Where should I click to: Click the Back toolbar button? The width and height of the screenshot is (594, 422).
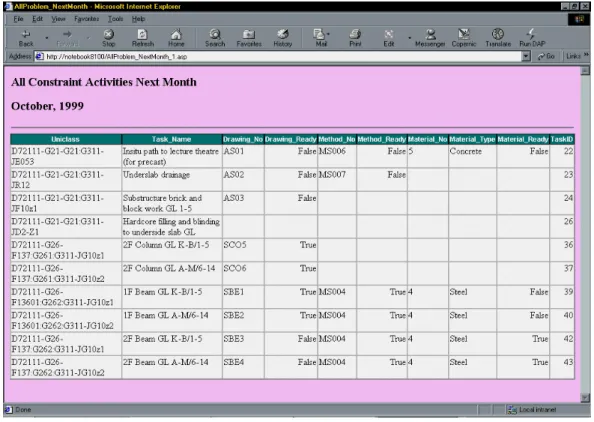(x=26, y=38)
